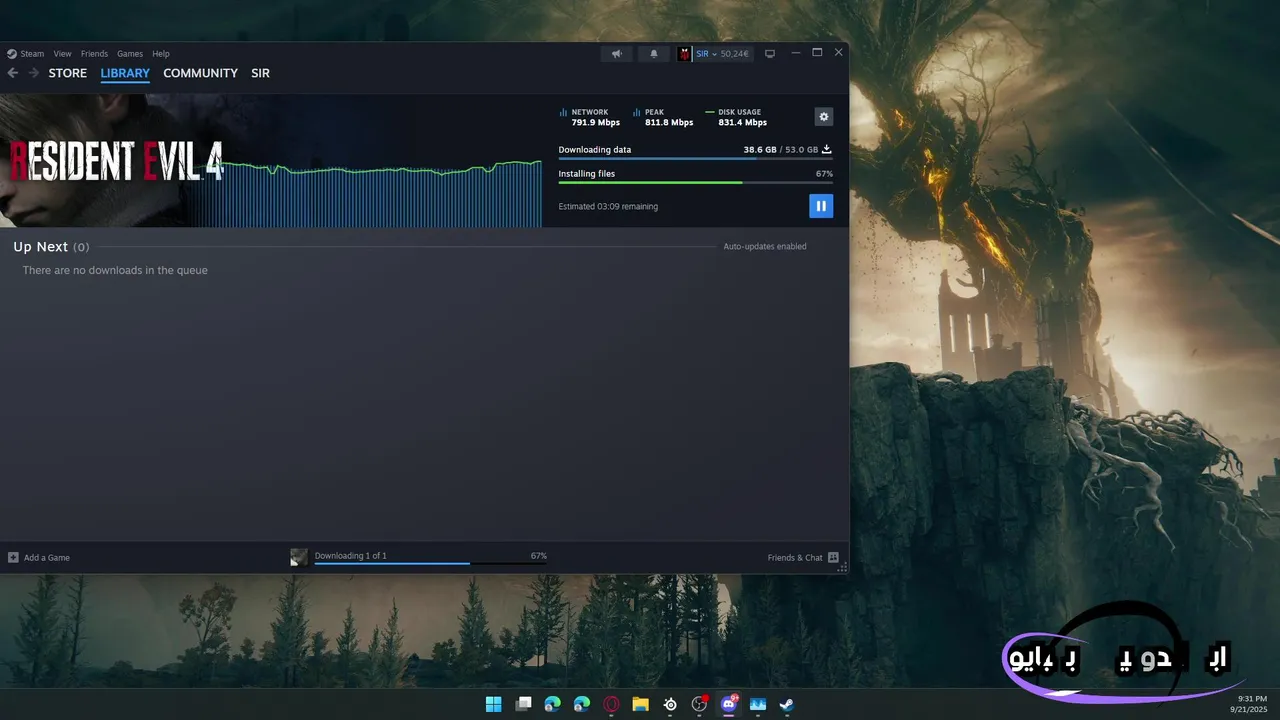The image size is (1280, 720).
Task: Click the Auto-updates enabled label
Action: [765, 247]
